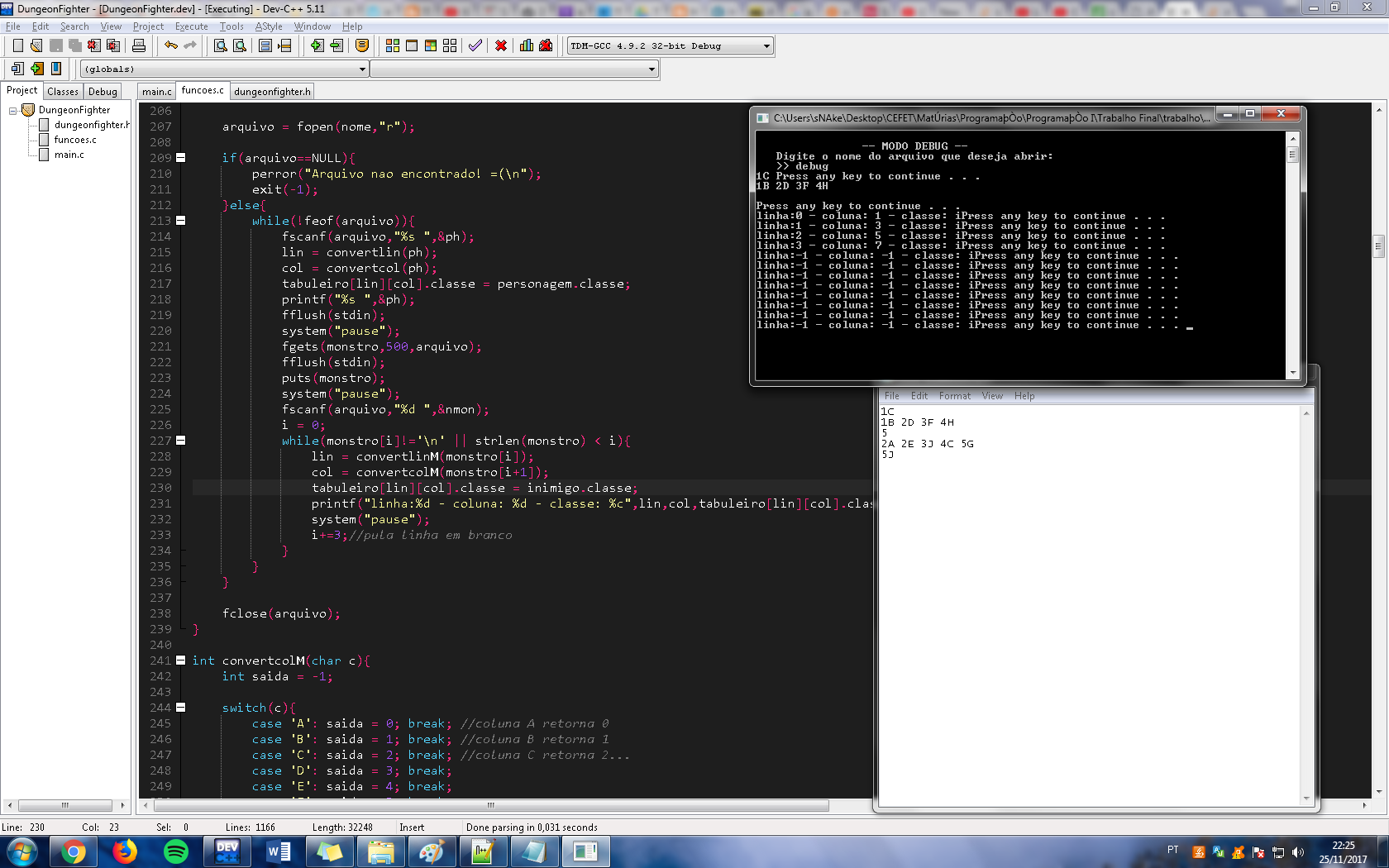Open Replace using the second magnifier icon
The height and width of the screenshot is (868, 1389).
coord(240,45)
